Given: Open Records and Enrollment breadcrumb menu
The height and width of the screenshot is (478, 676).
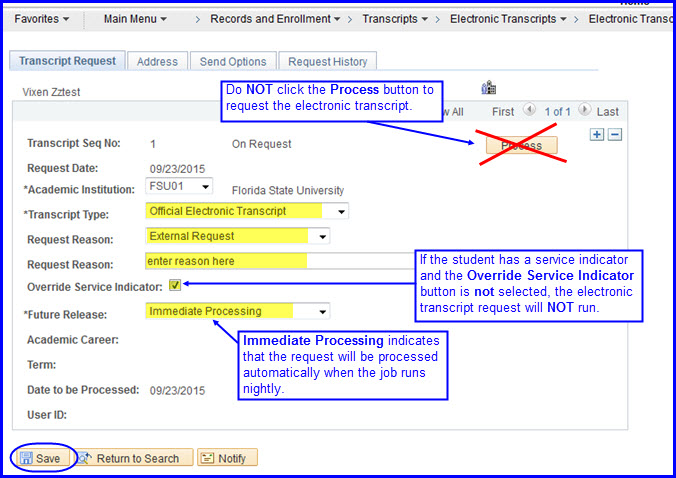Looking at the screenshot, I should [275, 19].
